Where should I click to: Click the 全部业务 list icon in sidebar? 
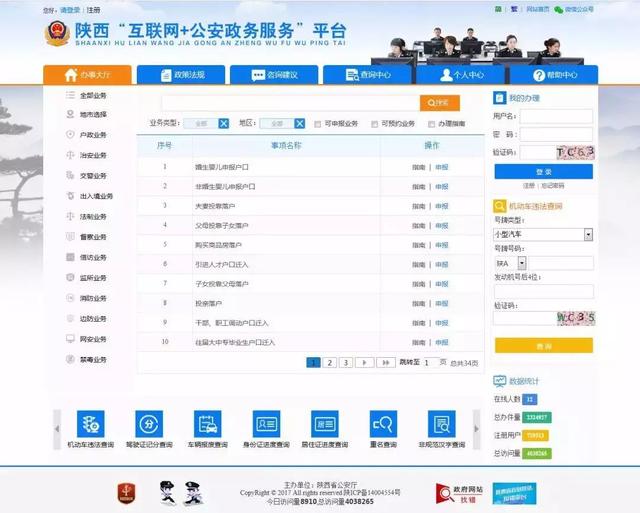(70, 95)
